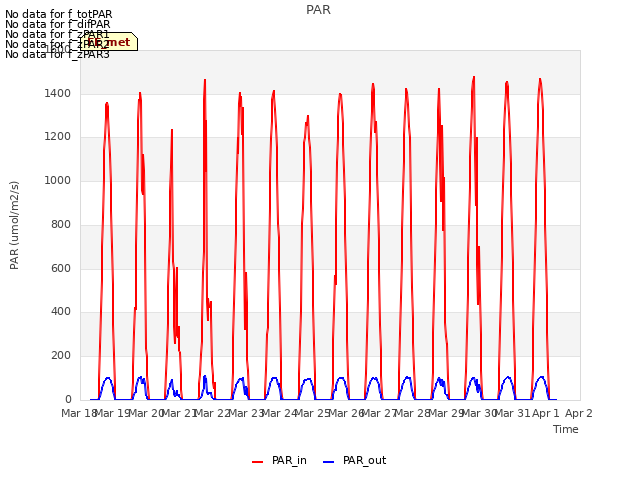
Task: Click the 400 y-axis tick label
Action: tap(61, 312)
